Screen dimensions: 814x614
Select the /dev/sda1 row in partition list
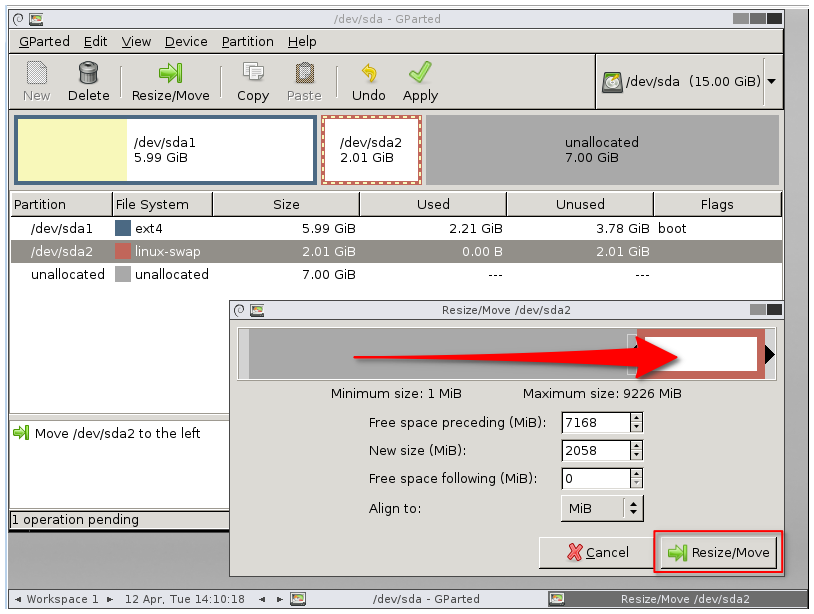coord(396,228)
